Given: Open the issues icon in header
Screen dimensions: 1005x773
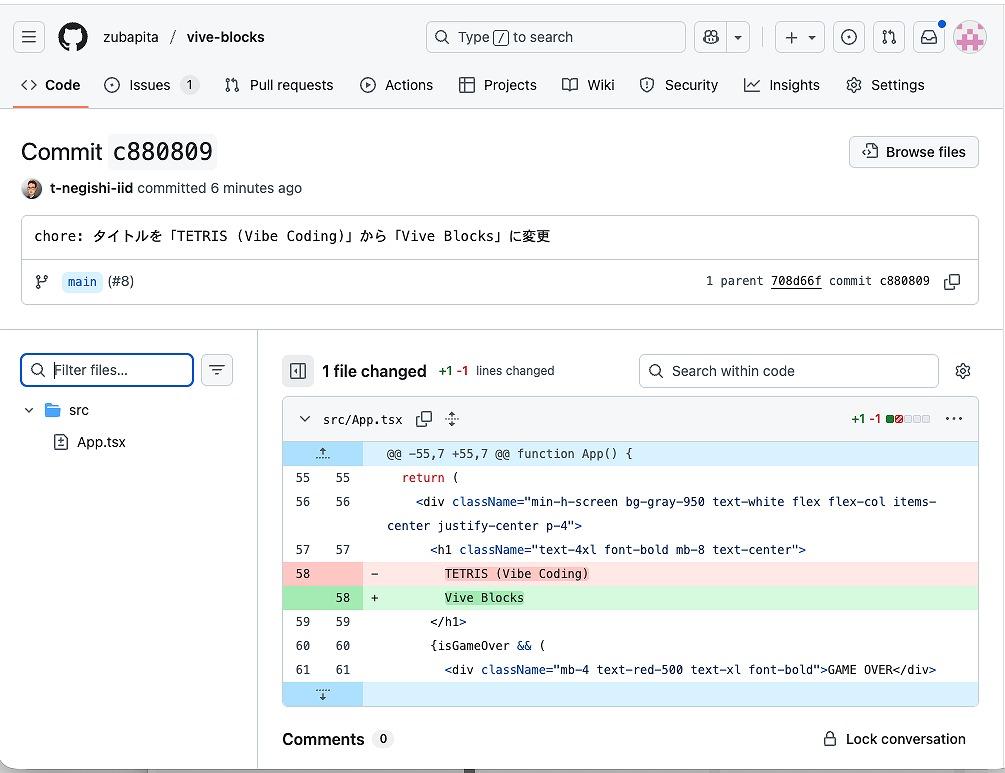Looking at the screenshot, I should coord(849,37).
